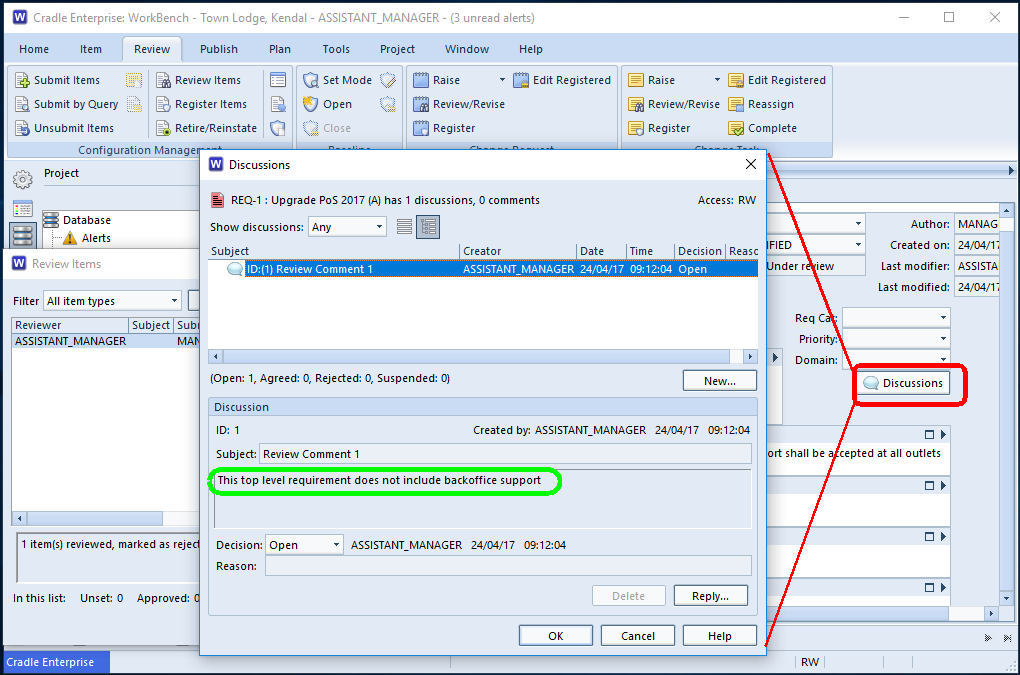Viewport: 1020px width, 675px height.
Task: Switch to plain list view in Discussions
Action: coord(404,226)
